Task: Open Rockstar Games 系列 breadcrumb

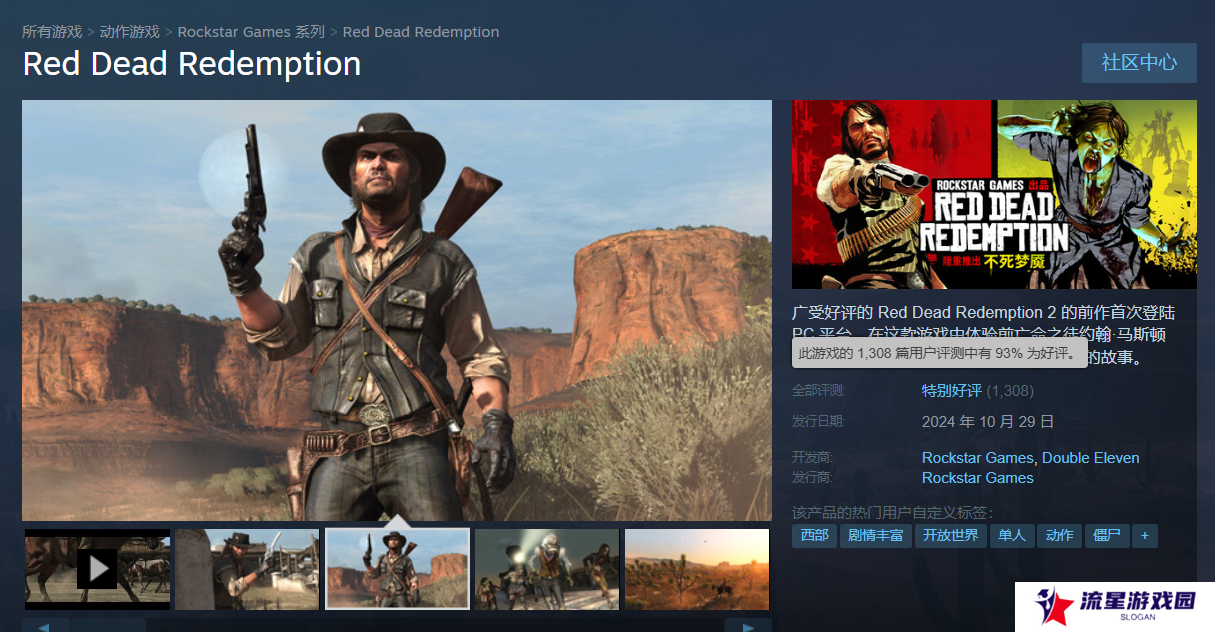Action: (x=251, y=32)
